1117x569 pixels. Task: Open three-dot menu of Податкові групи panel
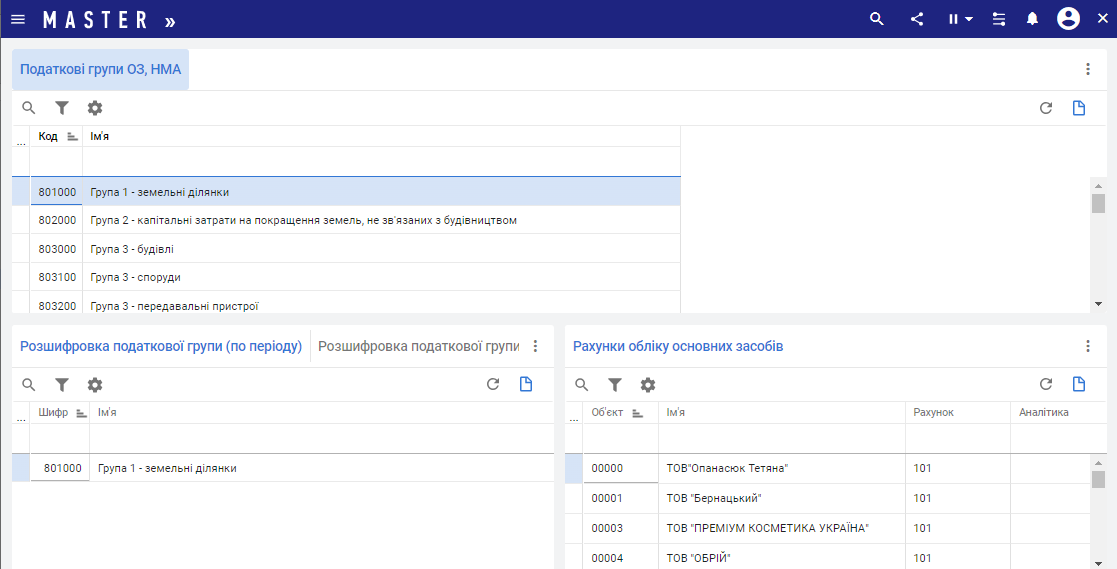(x=1088, y=70)
